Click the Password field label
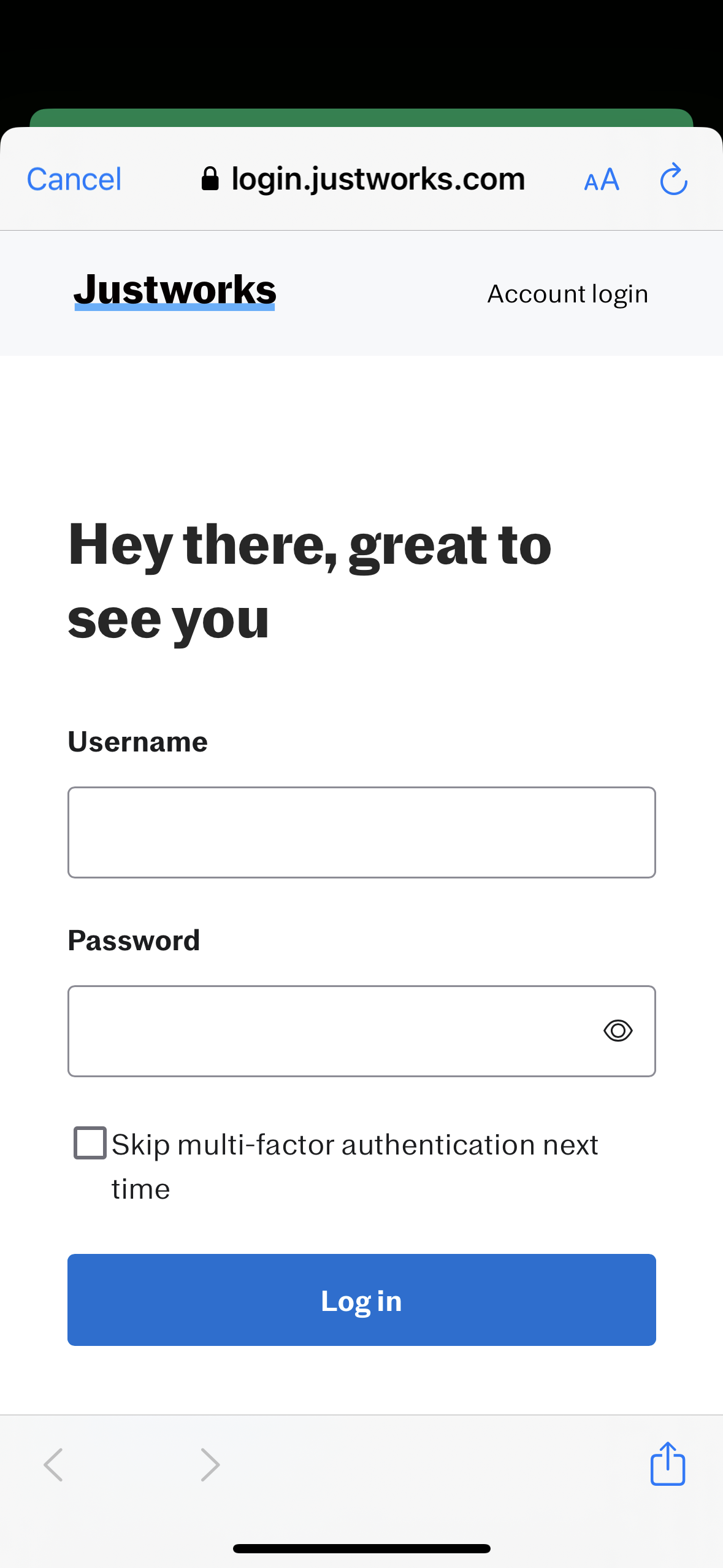 tap(134, 940)
